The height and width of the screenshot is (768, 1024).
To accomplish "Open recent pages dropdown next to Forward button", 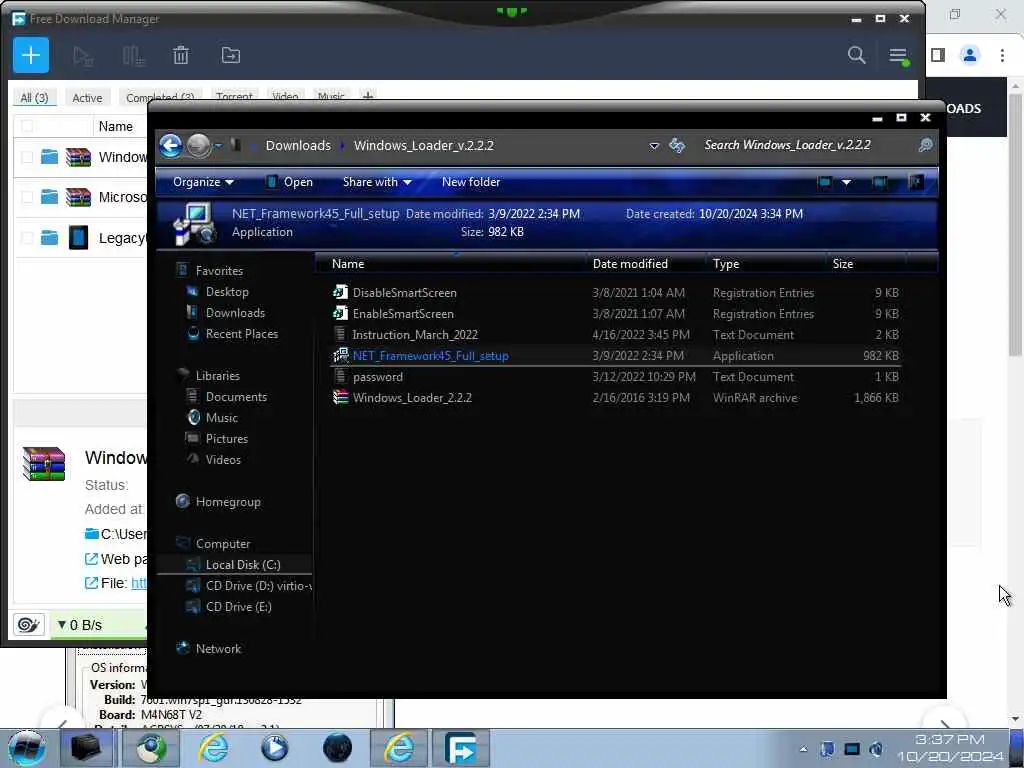I will coord(217,145).
